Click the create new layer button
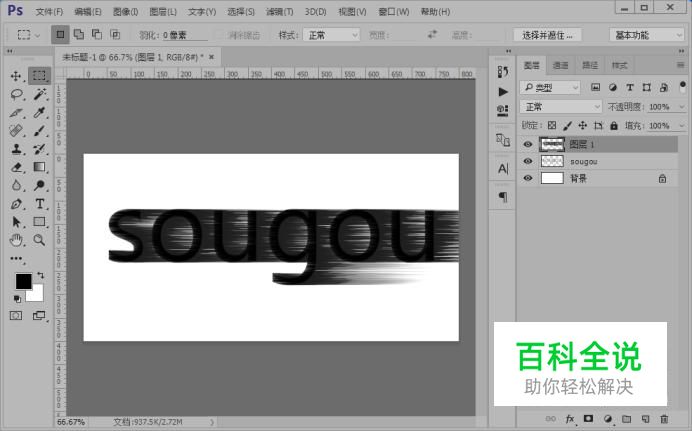The width and height of the screenshot is (692, 431). click(x=645, y=419)
